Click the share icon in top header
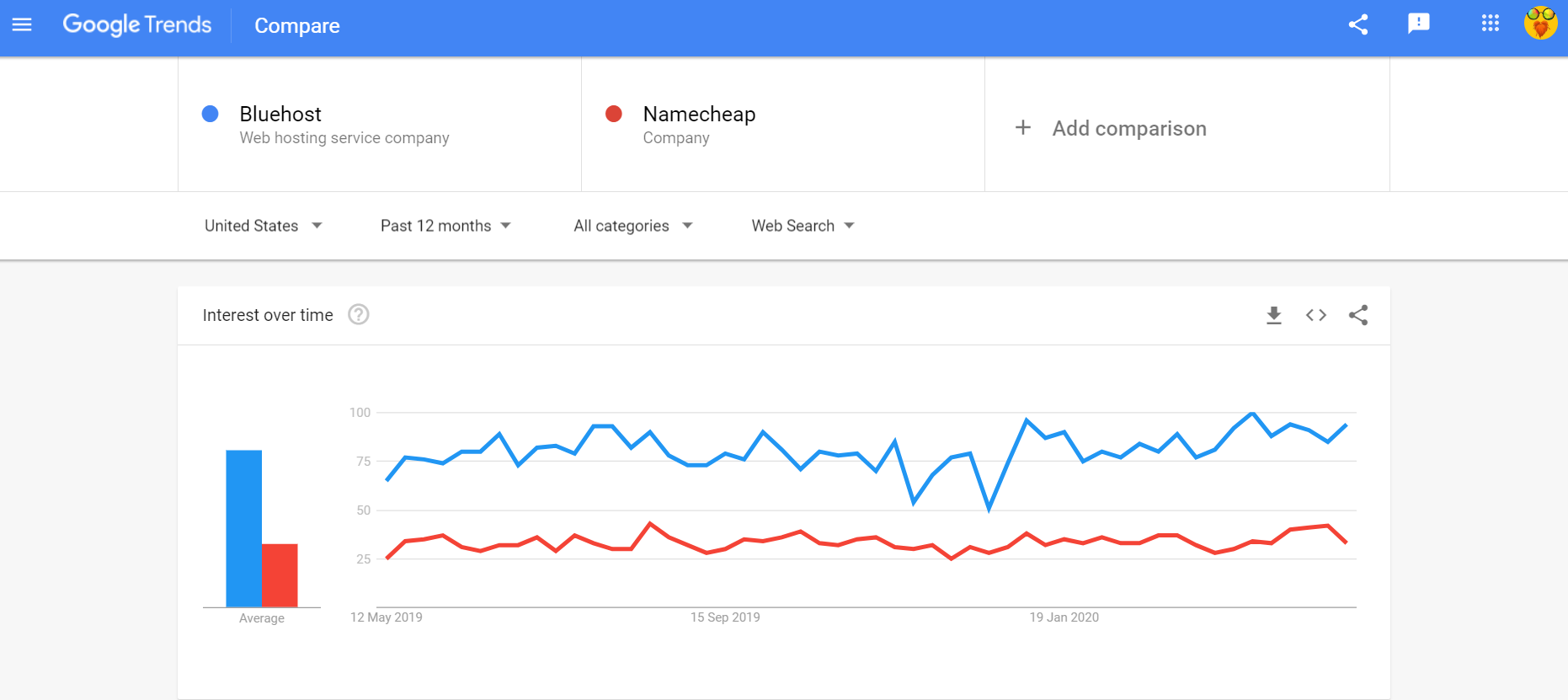Image resolution: width=1568 pixels, height=700 pixels. pos(1357,24)
